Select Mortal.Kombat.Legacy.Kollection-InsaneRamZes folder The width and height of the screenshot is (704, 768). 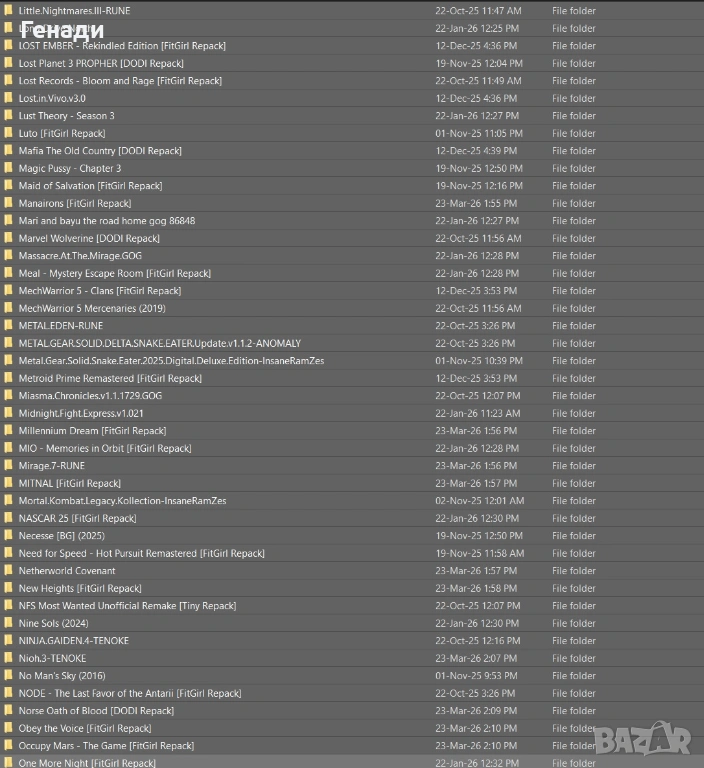[352, 501]
